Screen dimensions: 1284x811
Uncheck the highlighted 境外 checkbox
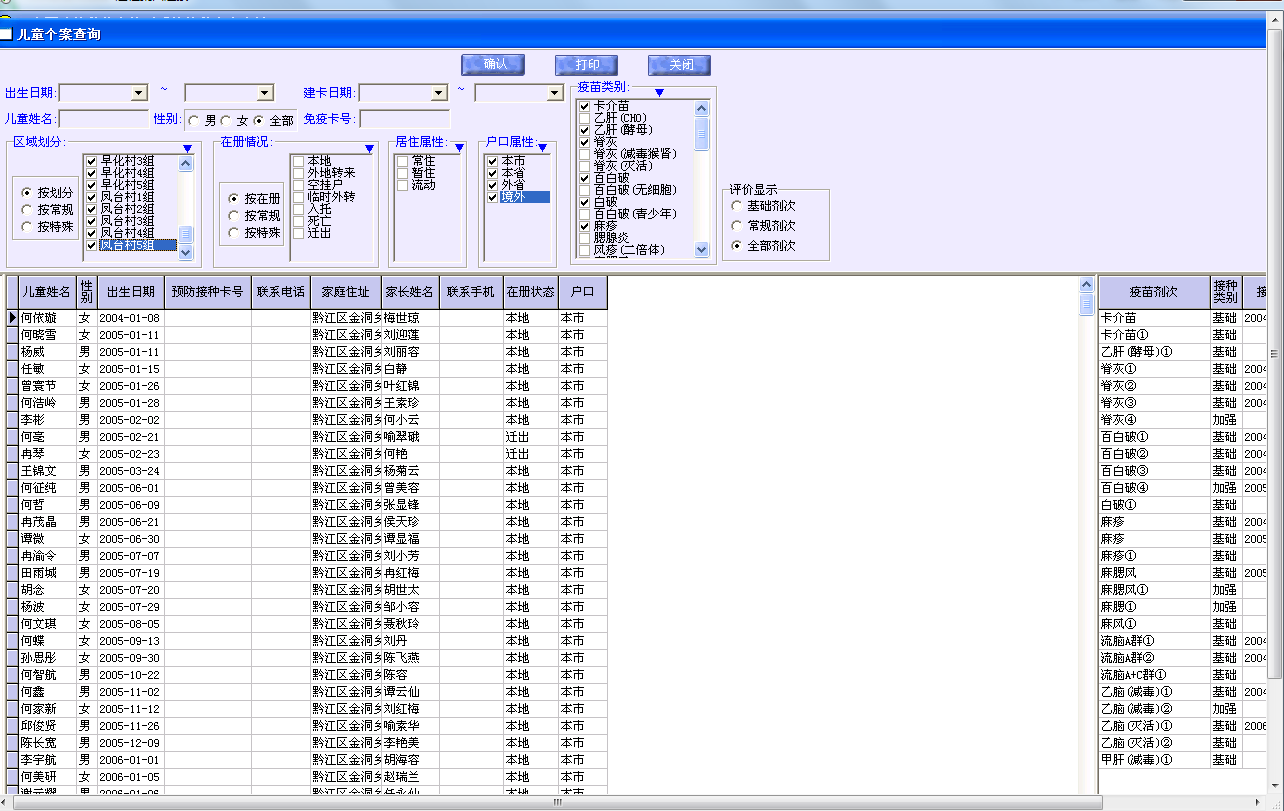pos(492,197)
